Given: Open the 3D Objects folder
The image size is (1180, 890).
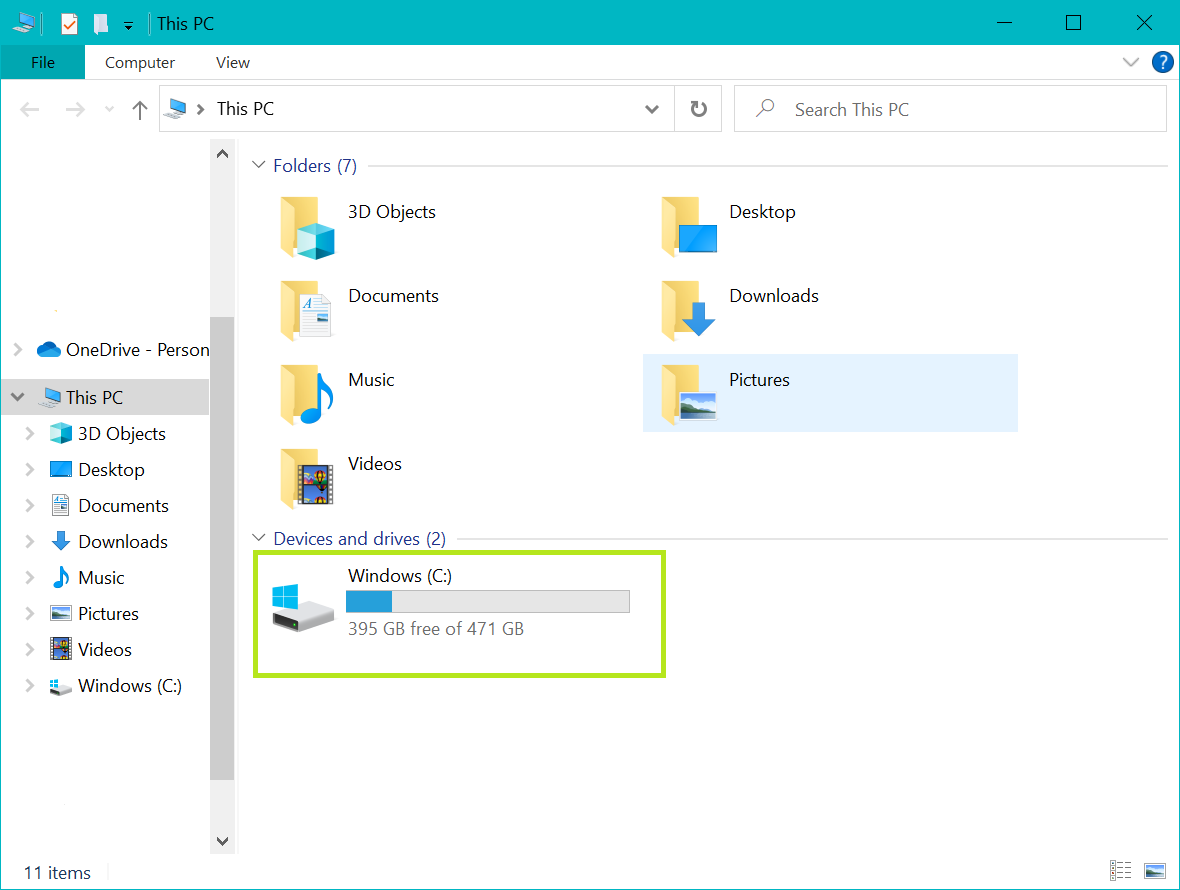Looking at the screenshot, I should [x=391, y=212].
